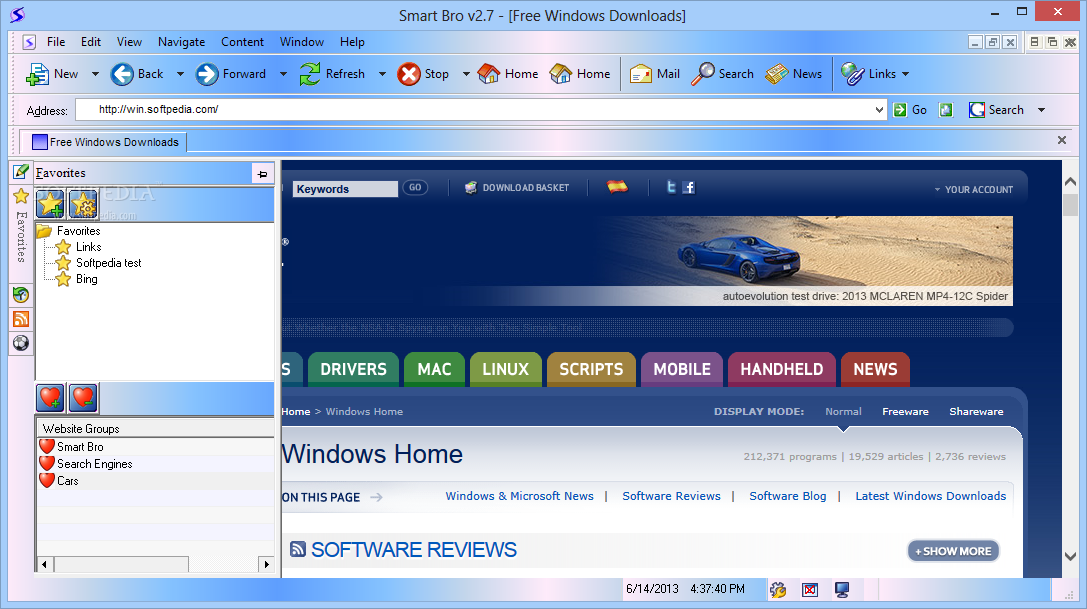Click the New tab icon
The height and width of the screenshot is (609, 1087).
(x=37, y=74)
